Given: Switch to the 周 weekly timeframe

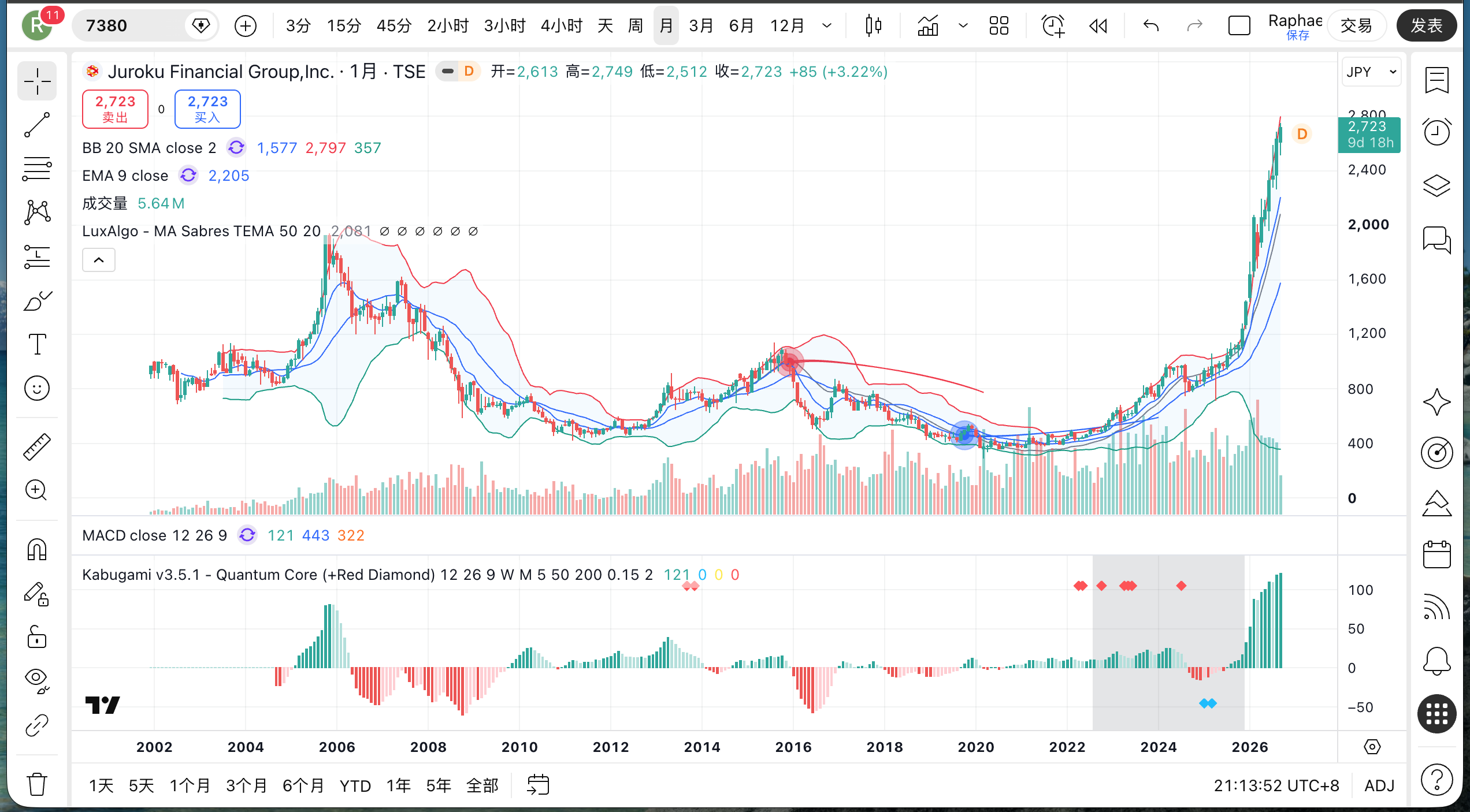Looking at the screenshot, I should [635, 25].
